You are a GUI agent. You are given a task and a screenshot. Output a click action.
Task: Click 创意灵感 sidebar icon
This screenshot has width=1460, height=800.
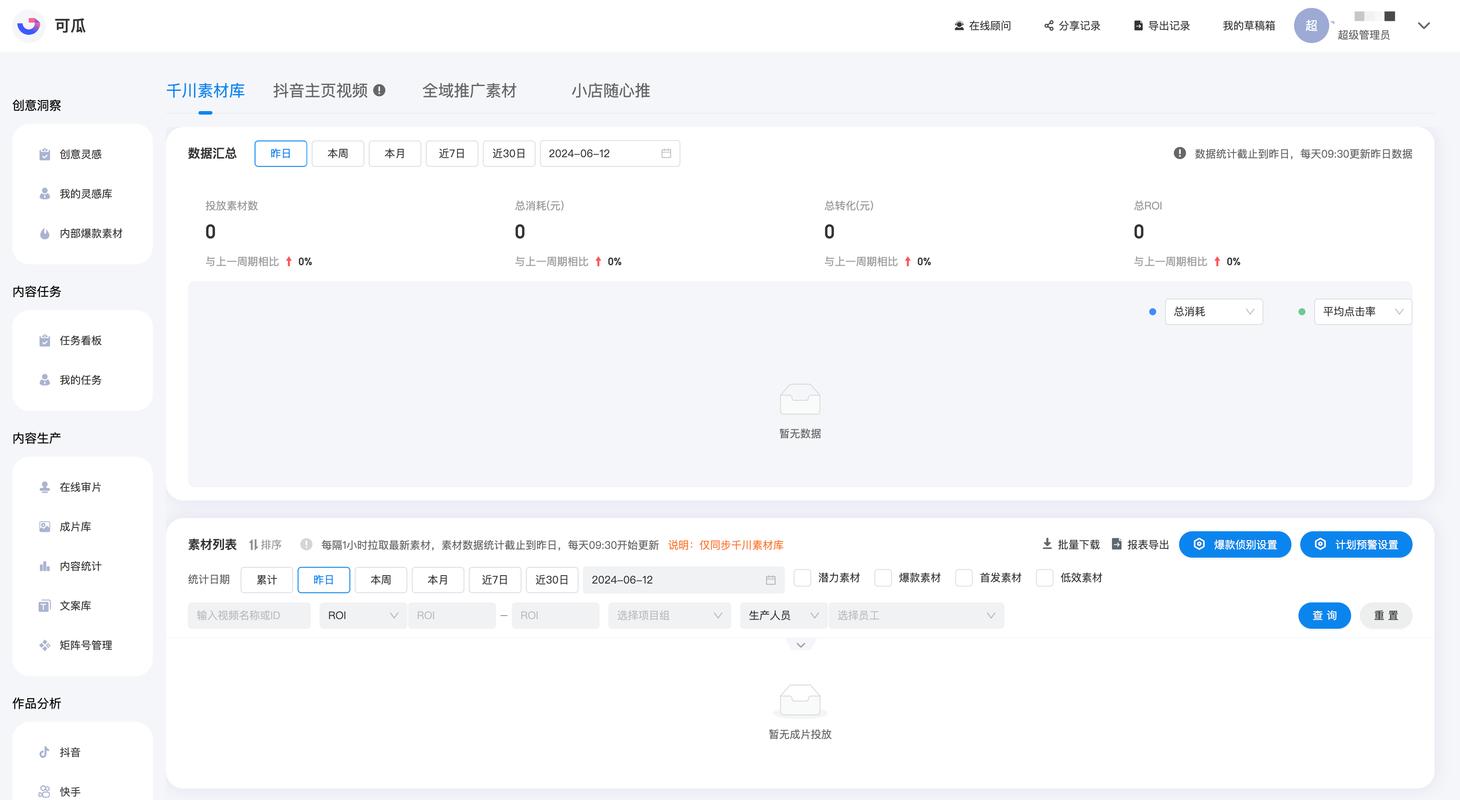(45, 154)
